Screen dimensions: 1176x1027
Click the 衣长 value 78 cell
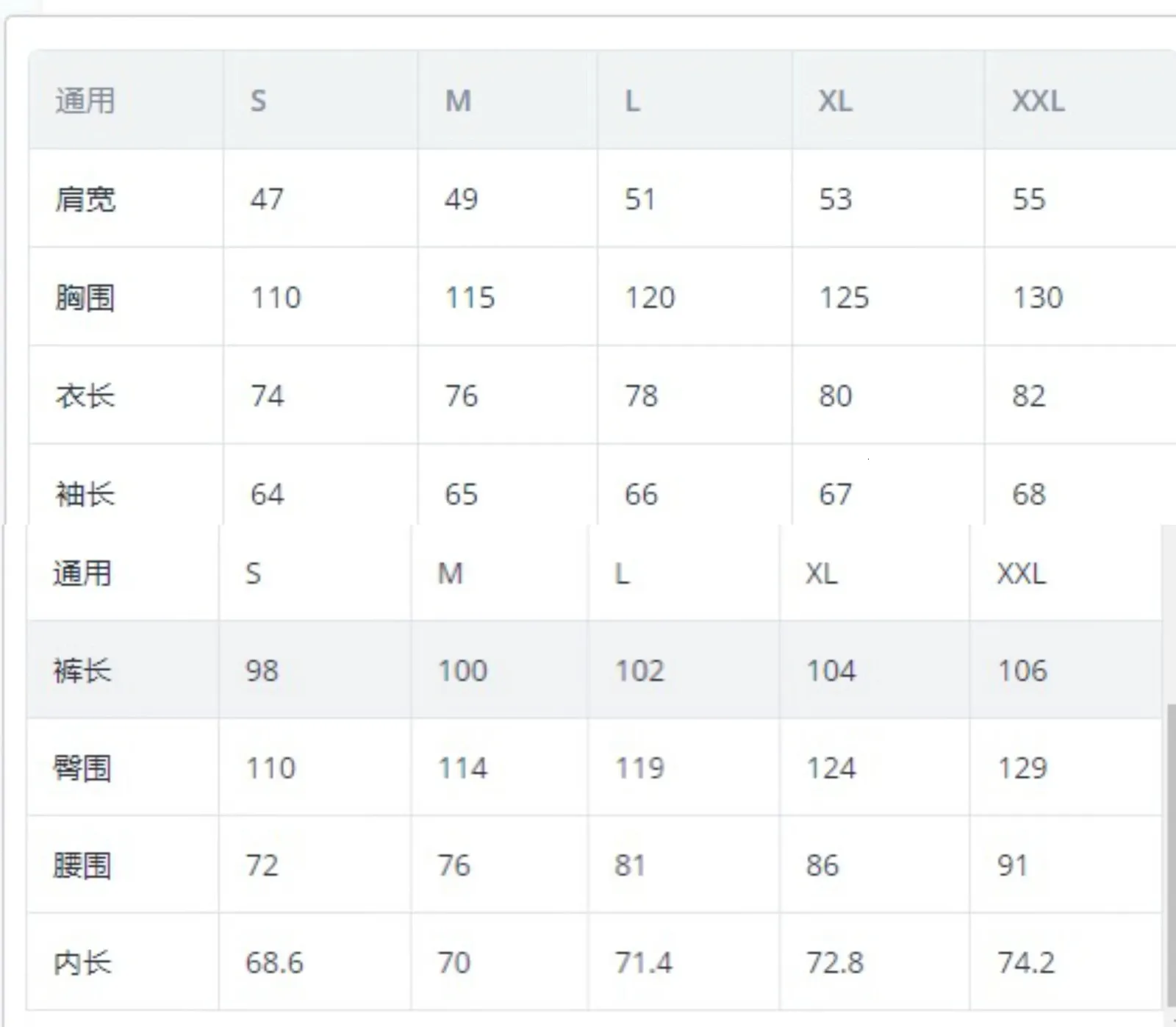click(x=641, y=396)
